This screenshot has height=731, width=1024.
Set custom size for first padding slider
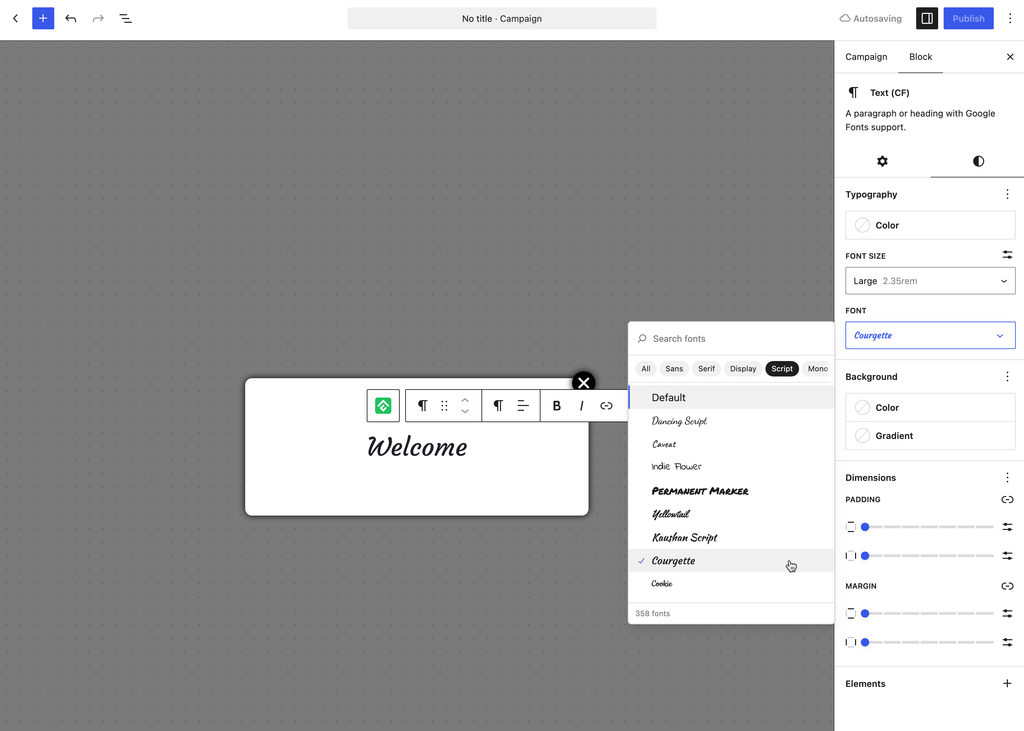pyautogui.click(x=1007, y=527)
